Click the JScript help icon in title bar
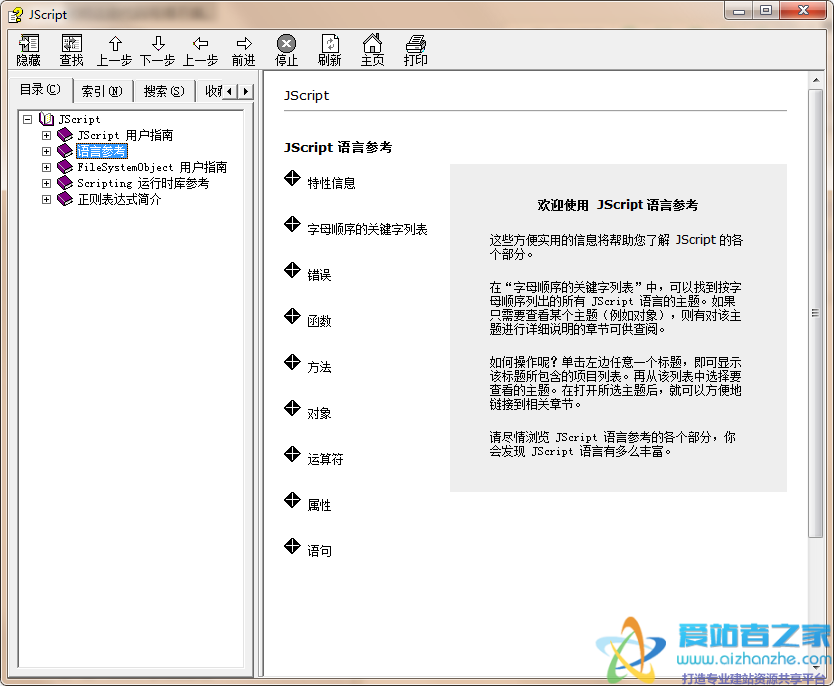 point(15,14)
